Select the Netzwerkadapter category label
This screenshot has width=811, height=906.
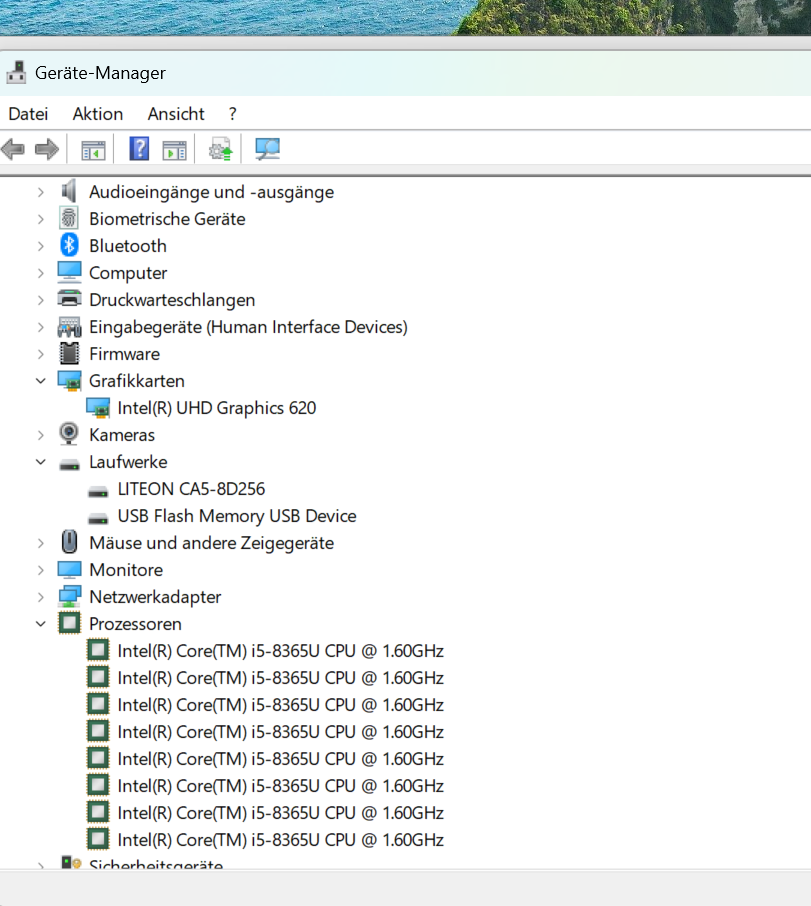[x=155, y=597]
